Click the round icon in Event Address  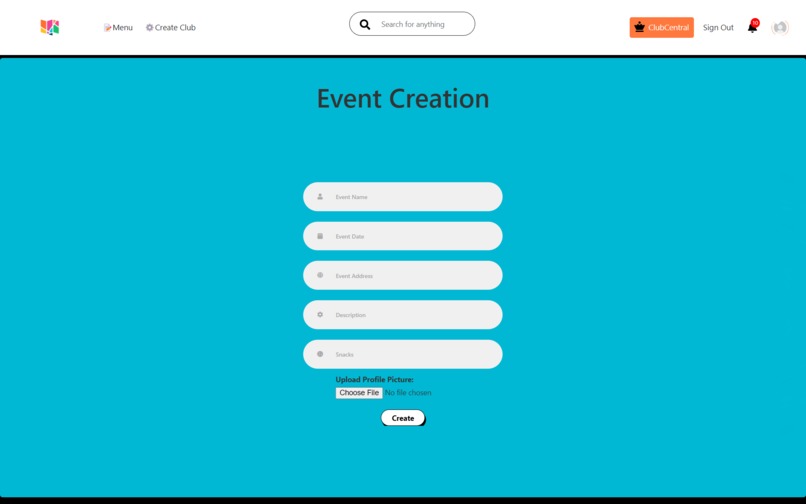tap(320, 275)
